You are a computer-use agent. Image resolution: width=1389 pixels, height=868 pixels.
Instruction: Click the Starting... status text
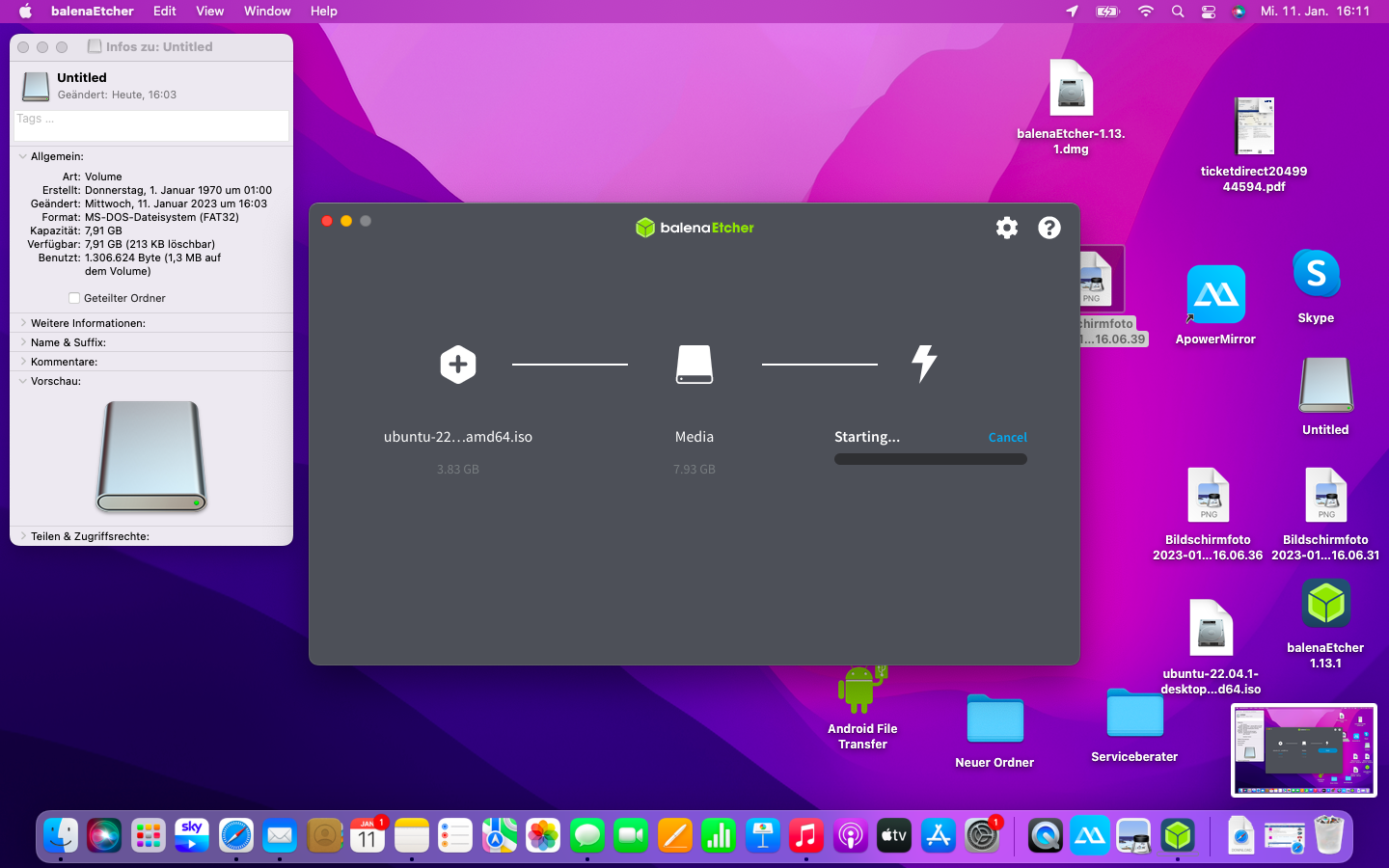tap(867, 437)
